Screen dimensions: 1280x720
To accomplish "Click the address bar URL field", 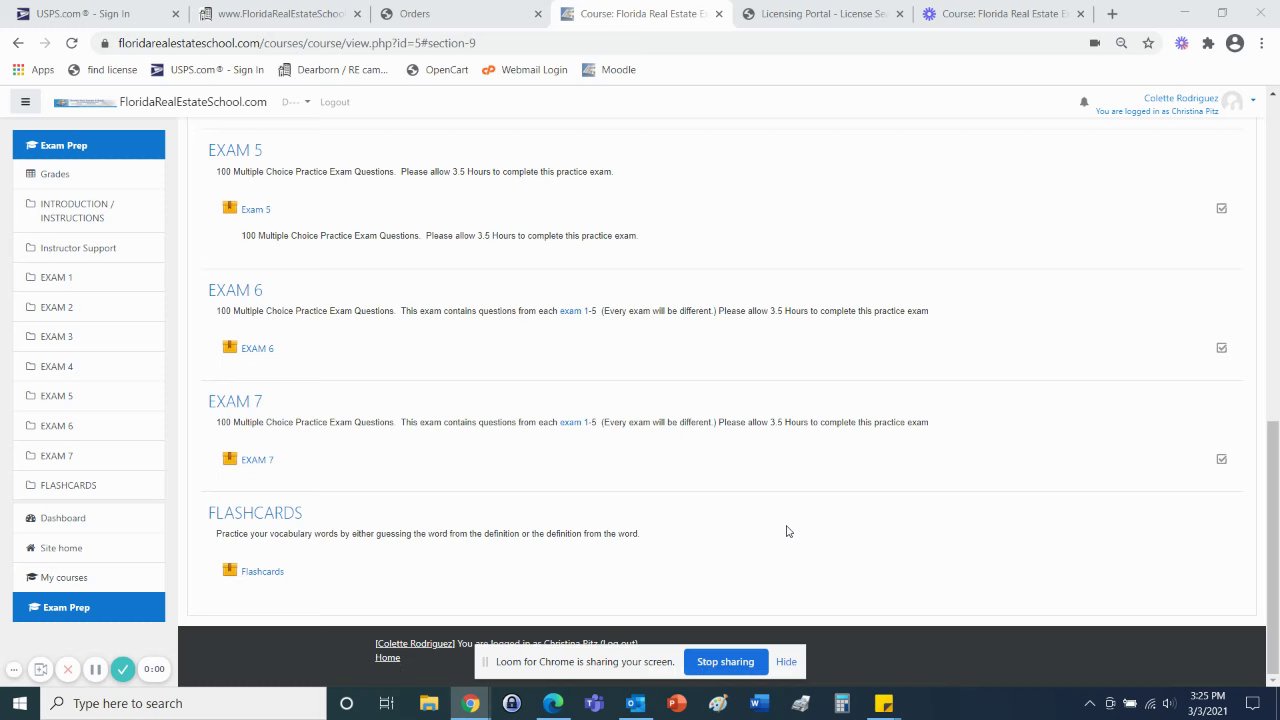I will point(590,43).
